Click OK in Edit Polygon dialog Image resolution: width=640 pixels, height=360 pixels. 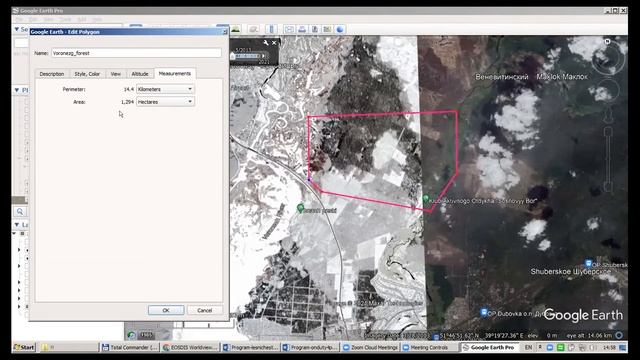coord(166,310)
